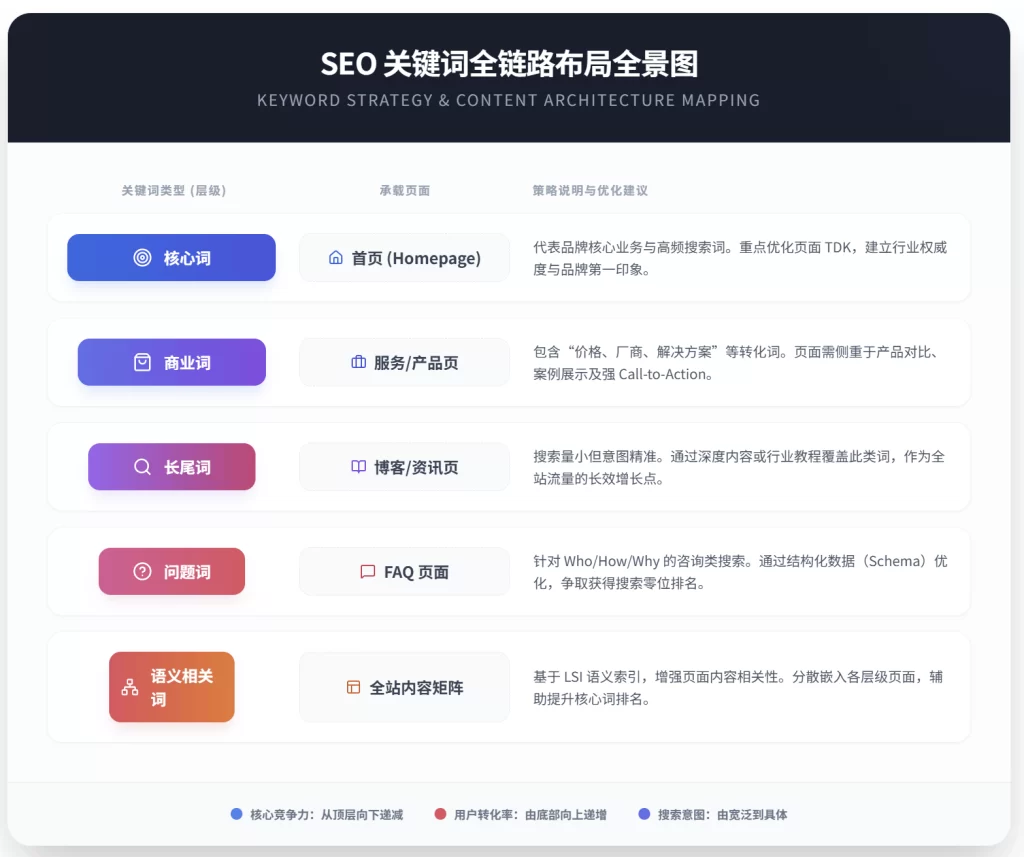
Task: Click the briefcase icon on 服务/产品页 card
Action: pos(359,363)
